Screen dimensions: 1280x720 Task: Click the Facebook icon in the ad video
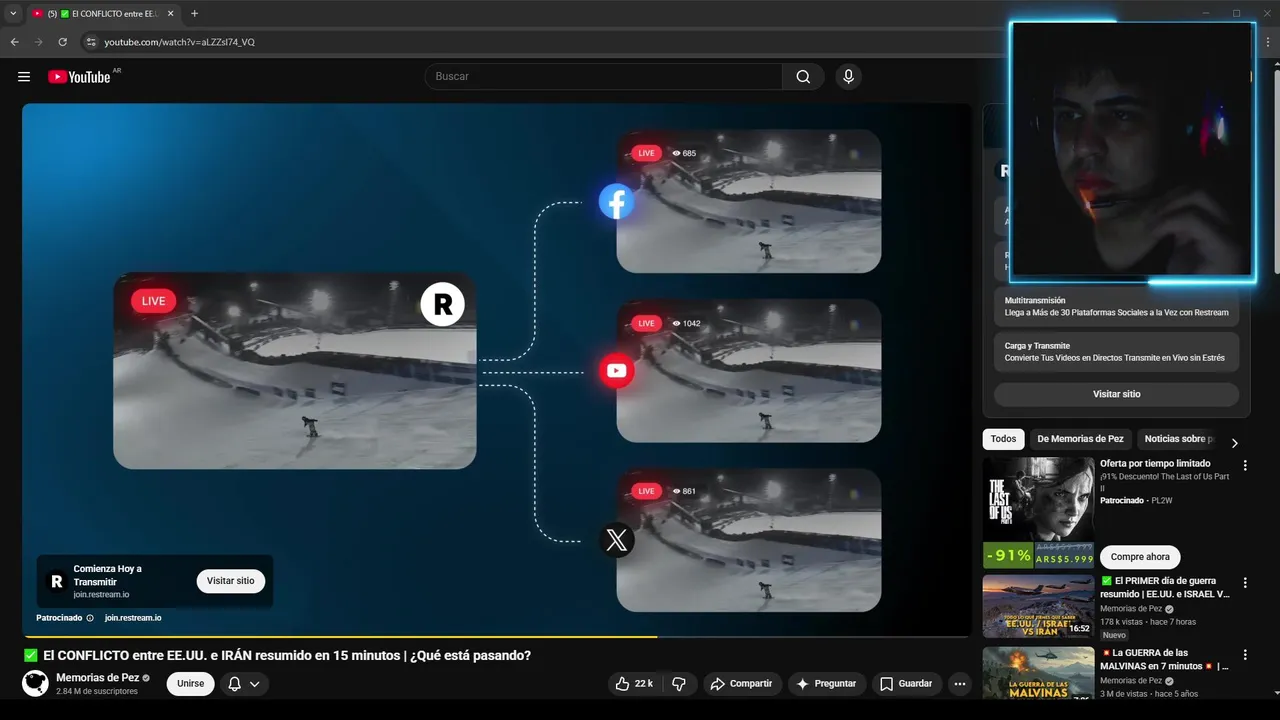pos(616,202)
